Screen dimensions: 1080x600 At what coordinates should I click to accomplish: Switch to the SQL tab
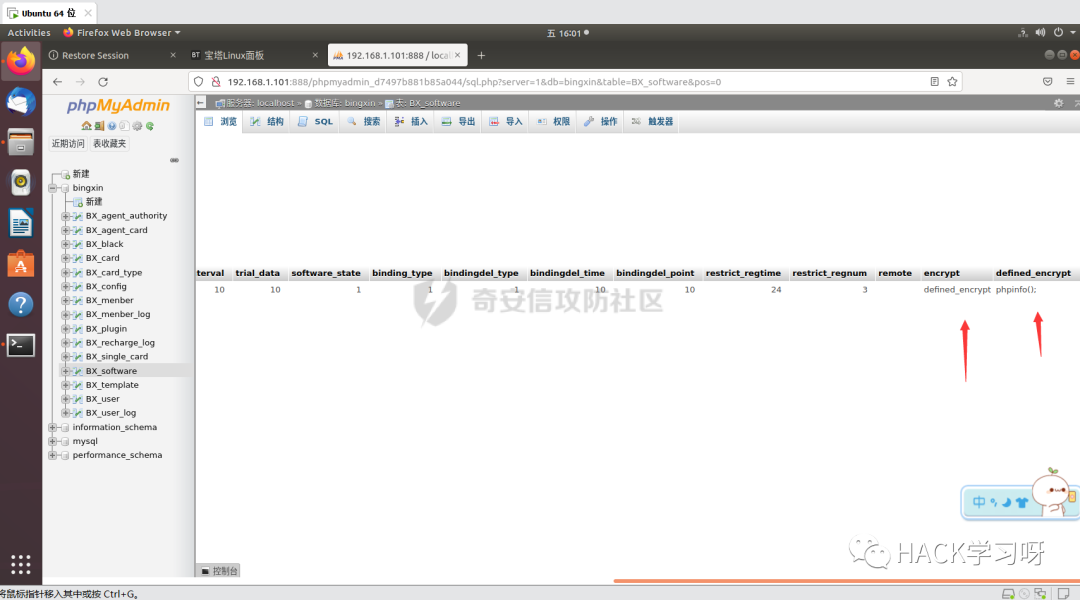pos(316,121)
